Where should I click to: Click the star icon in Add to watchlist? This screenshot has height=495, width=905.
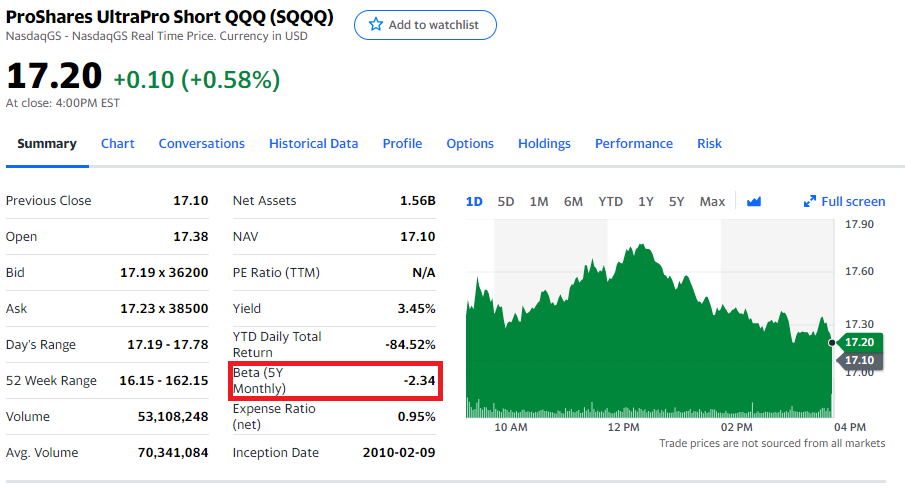[x=376, y=24]
